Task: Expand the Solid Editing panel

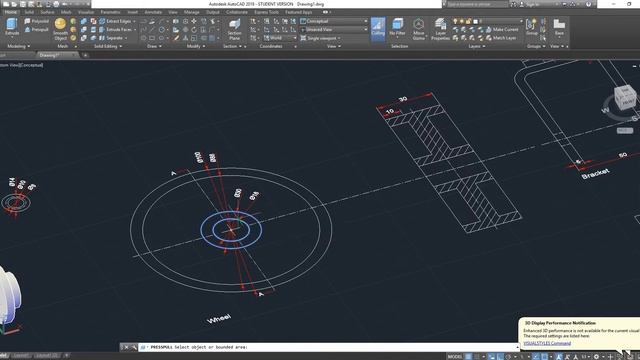Action: tap(108, 46)
